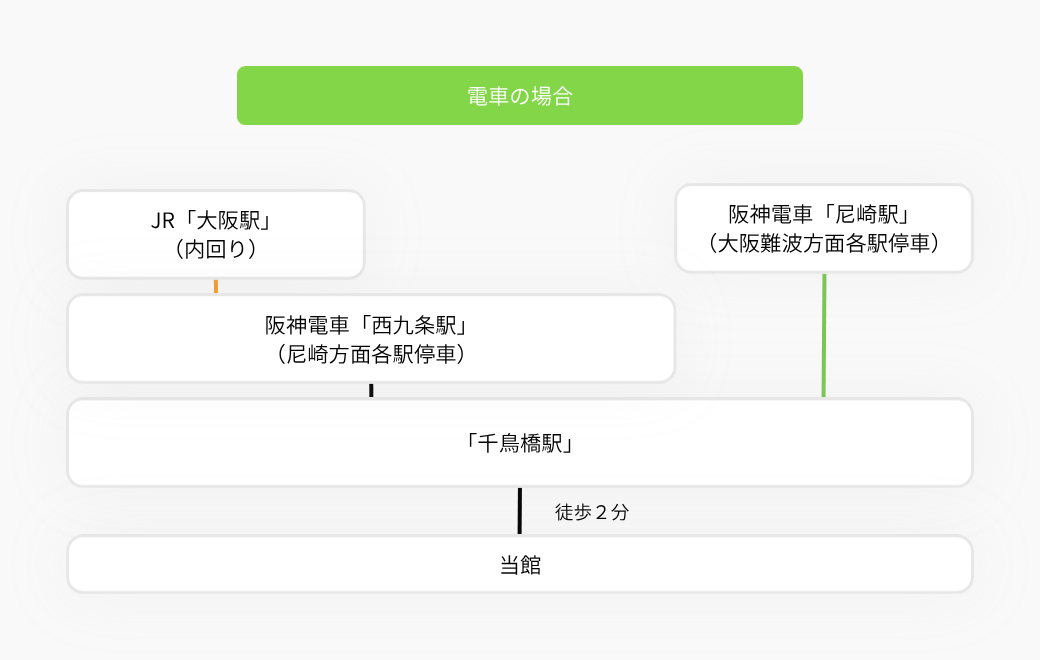1040x660 pixels.
Task: Click the 徒歩2分 walking time label
Action: (592, 512)
